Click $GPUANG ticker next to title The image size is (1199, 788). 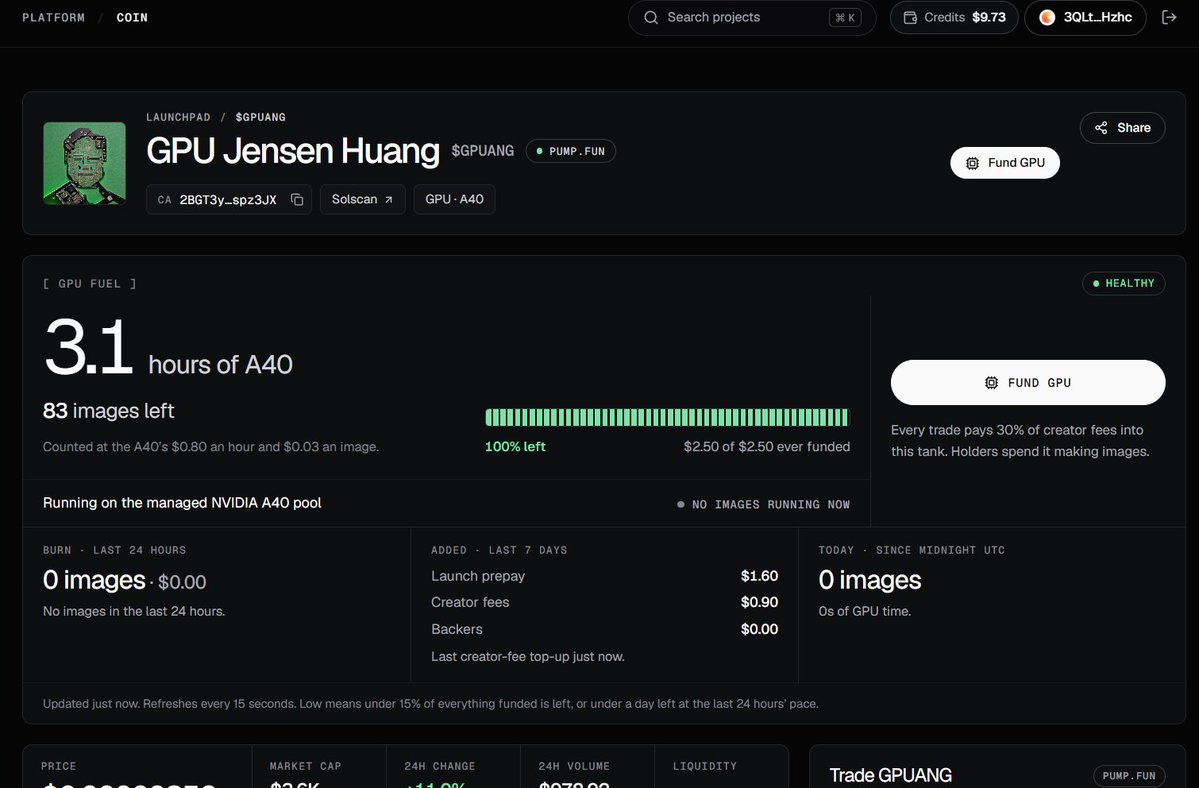point(483,151)
